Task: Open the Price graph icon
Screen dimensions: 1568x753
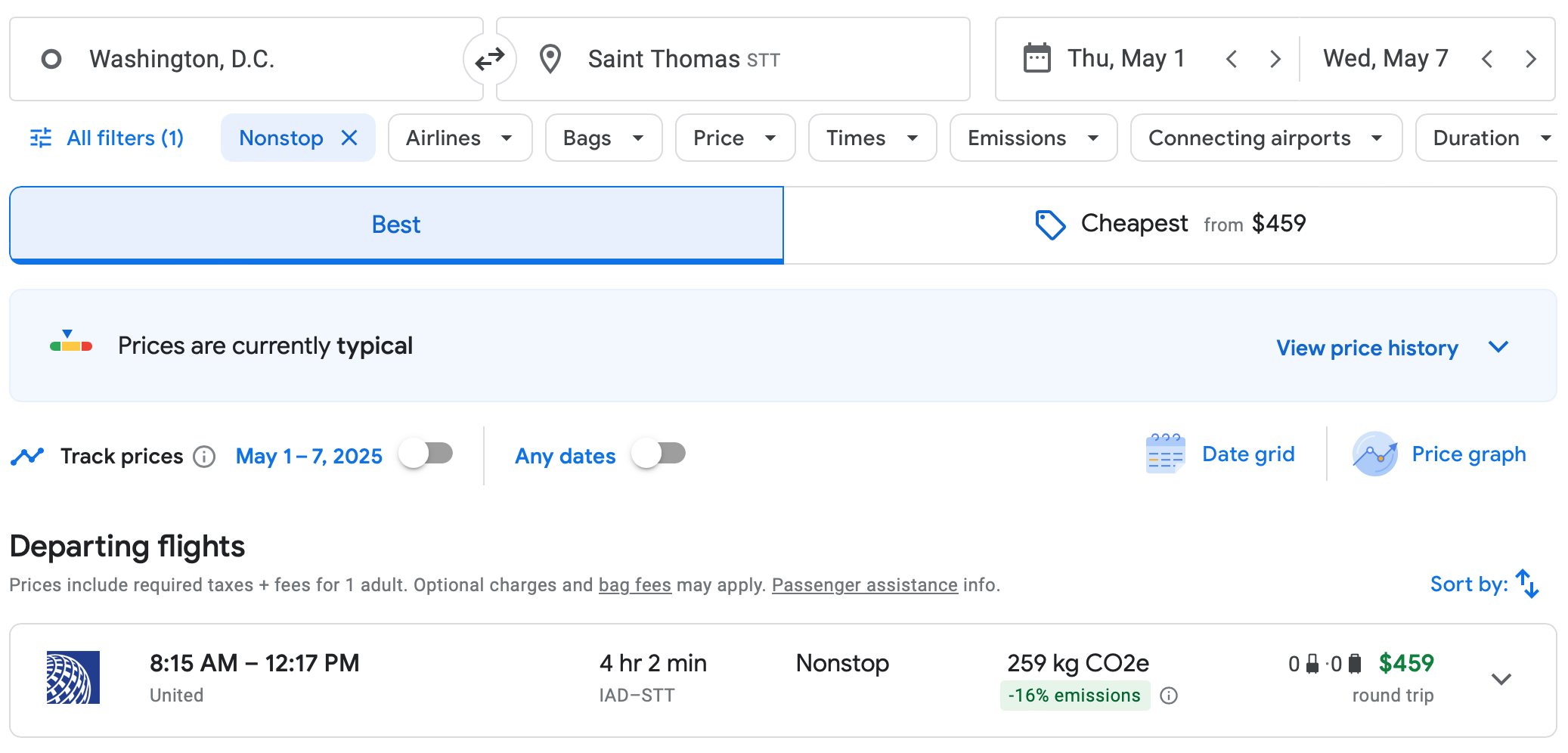Action: click(1374, 454)
